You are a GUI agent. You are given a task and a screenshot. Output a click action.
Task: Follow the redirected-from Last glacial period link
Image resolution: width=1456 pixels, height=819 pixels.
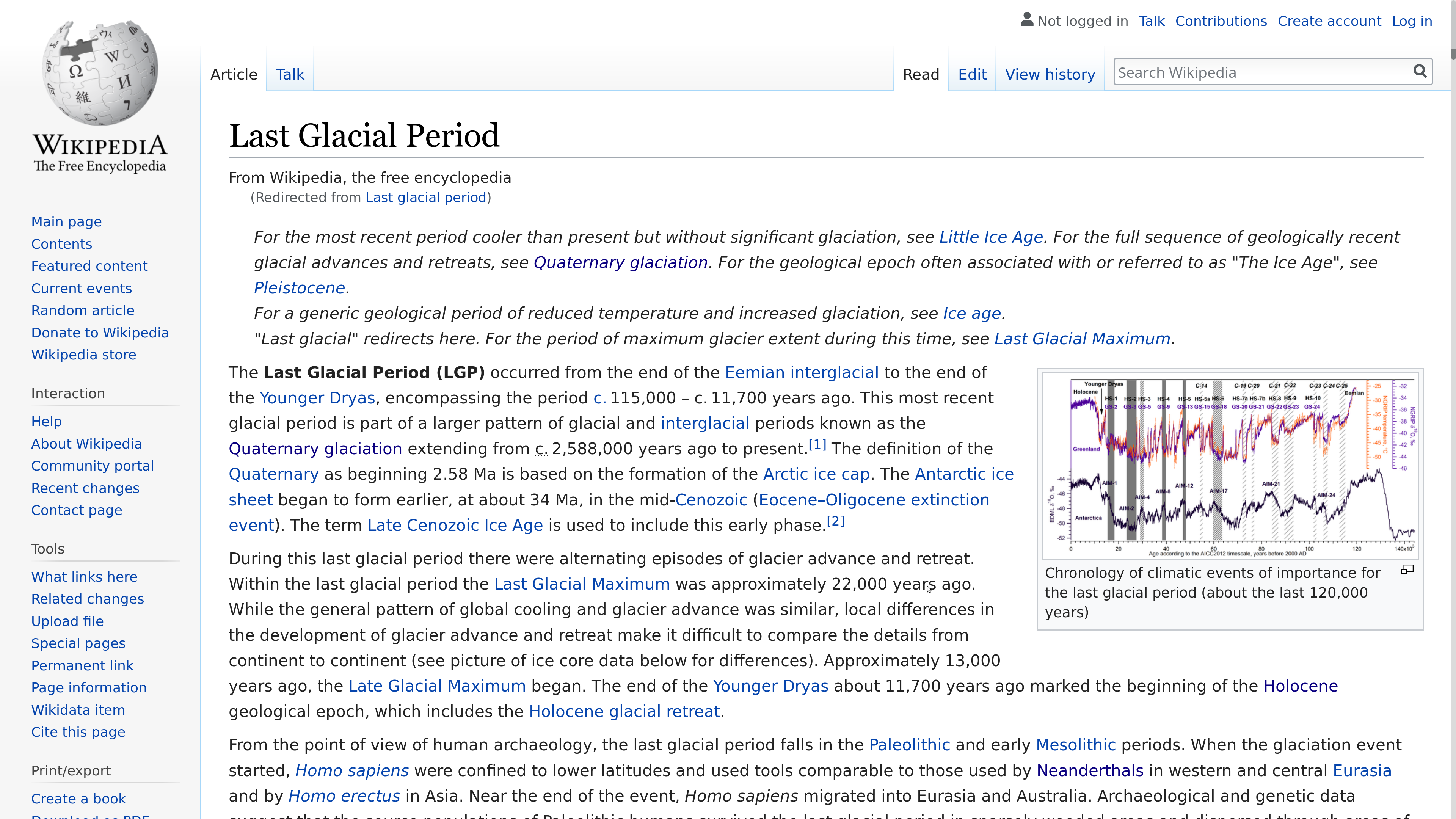[425, 197]
